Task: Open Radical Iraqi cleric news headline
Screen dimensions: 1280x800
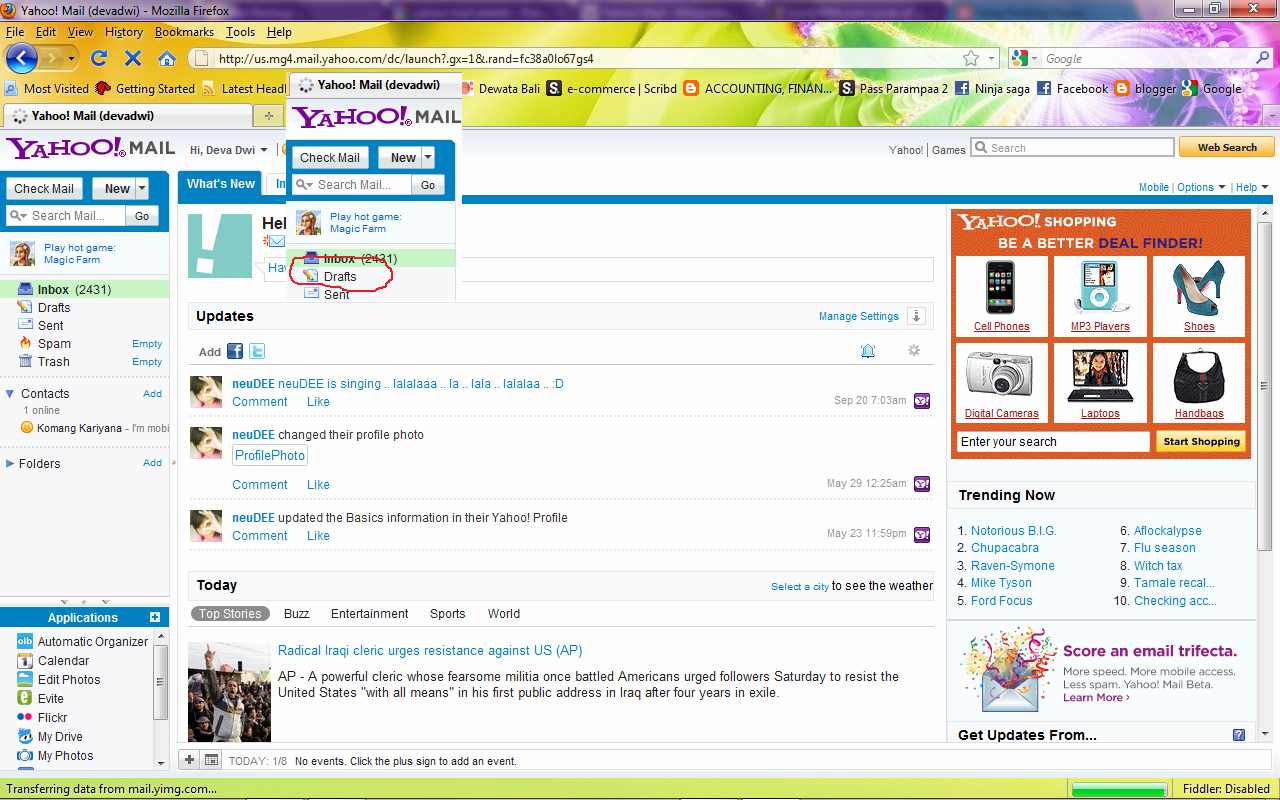Action: pos(430,650)
